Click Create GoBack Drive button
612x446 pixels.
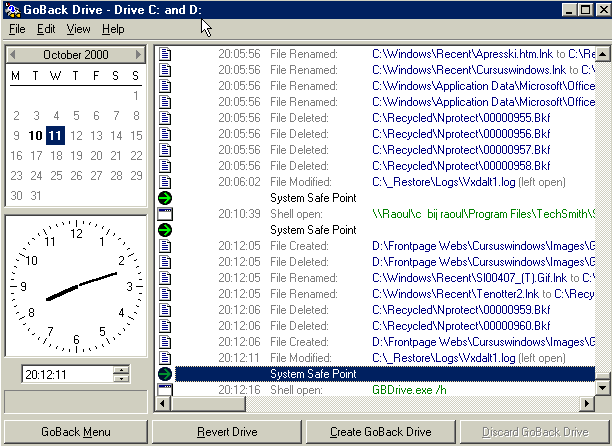coord(381,432)
